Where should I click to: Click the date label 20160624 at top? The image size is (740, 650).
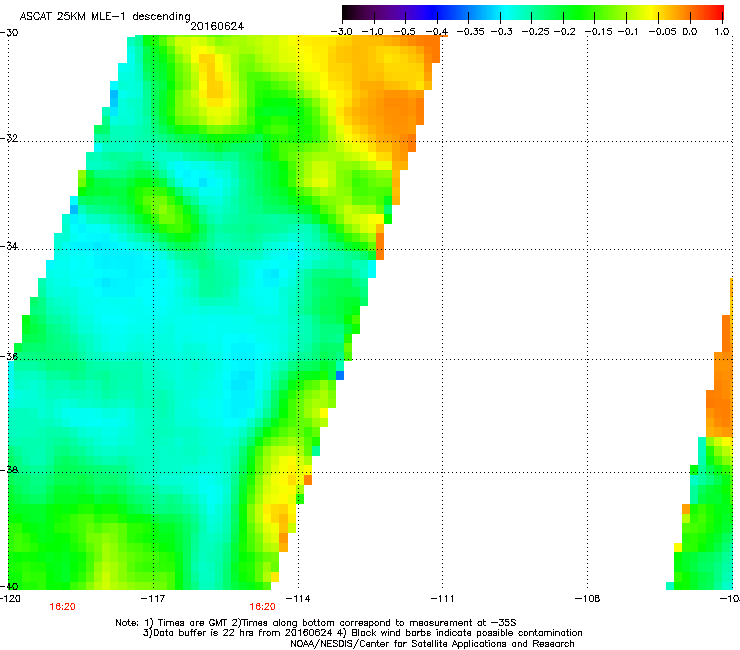217,26
